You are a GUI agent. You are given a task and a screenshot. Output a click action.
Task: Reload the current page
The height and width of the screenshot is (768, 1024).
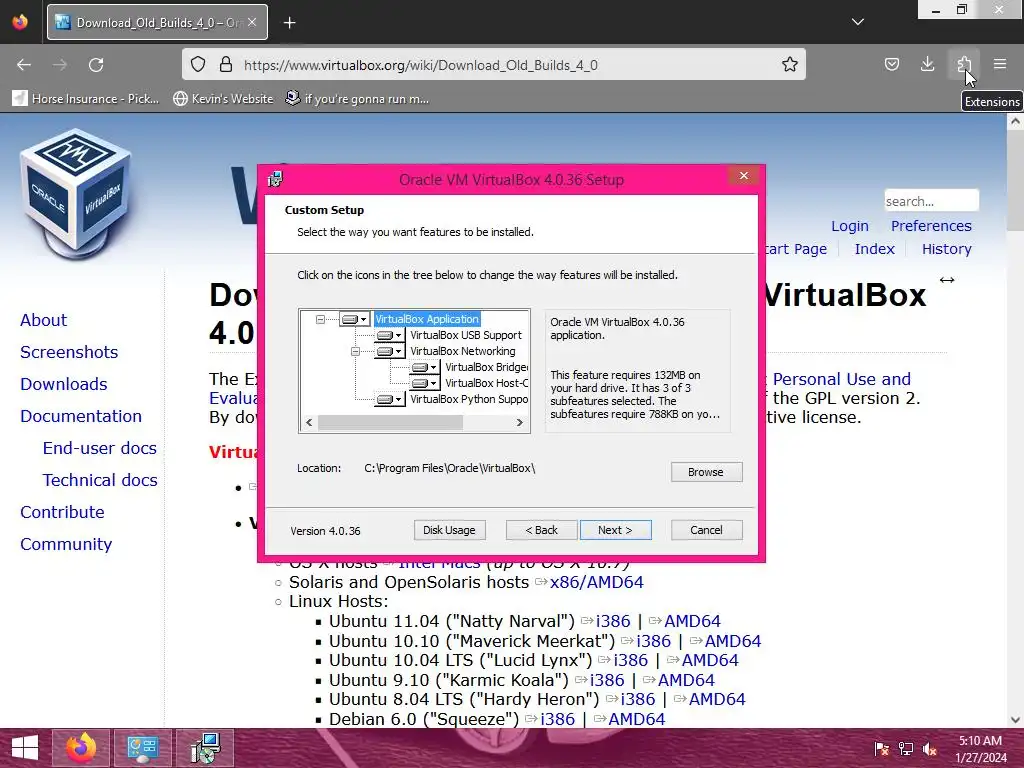[x=96, y=65]
